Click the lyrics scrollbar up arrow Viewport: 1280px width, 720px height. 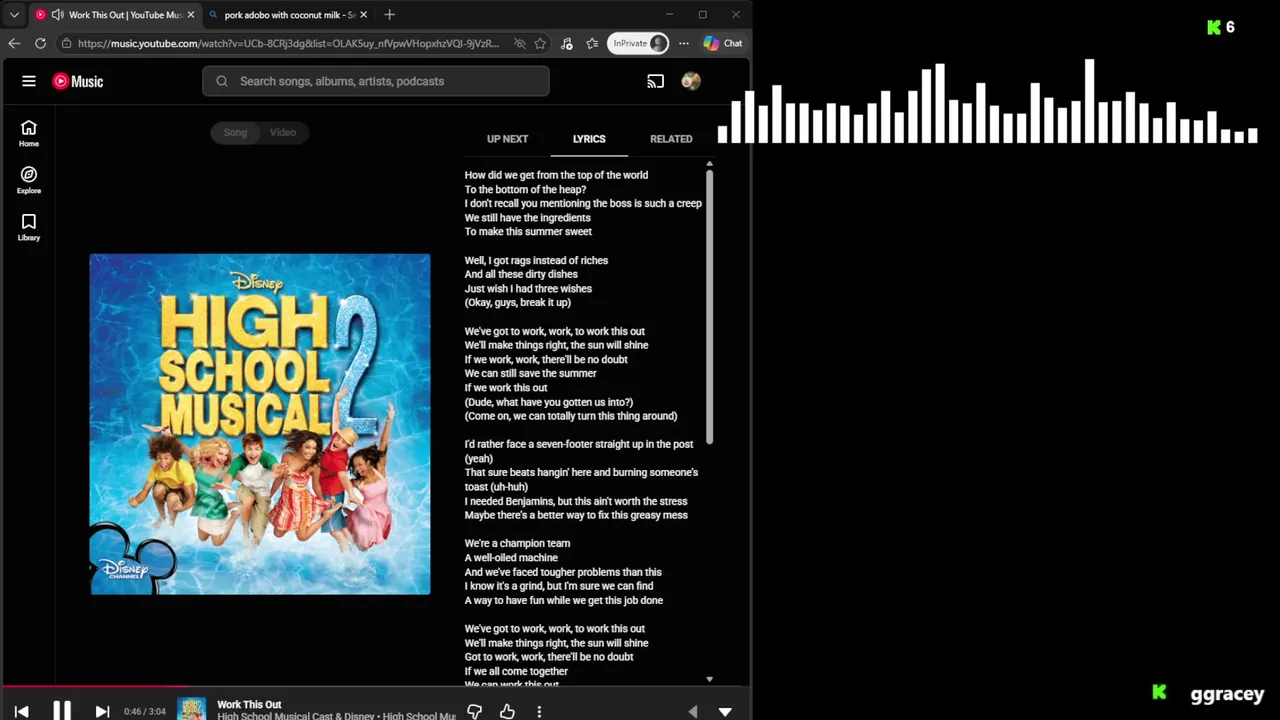click(709, 164)
